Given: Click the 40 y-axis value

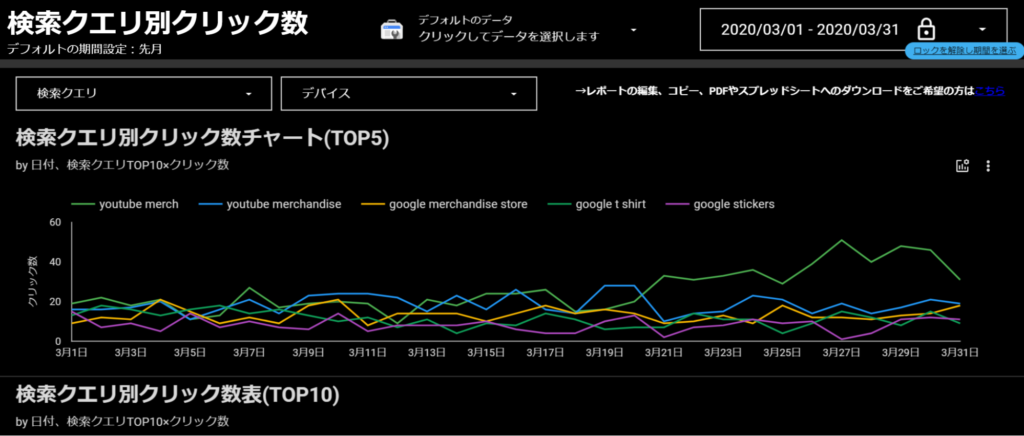Looking at the screenshot, I should [x=55, y=262].
